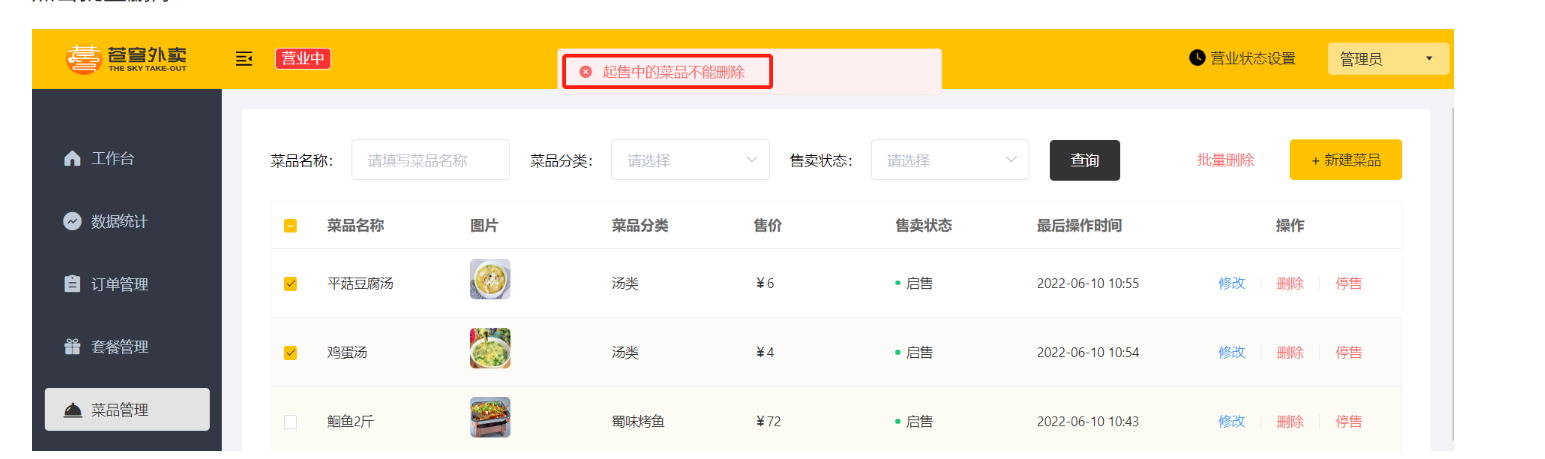Click the 起售中的菜品不能删除 alert text
The height and width of the screenshot is (459, 1545).
pos(673,72)
